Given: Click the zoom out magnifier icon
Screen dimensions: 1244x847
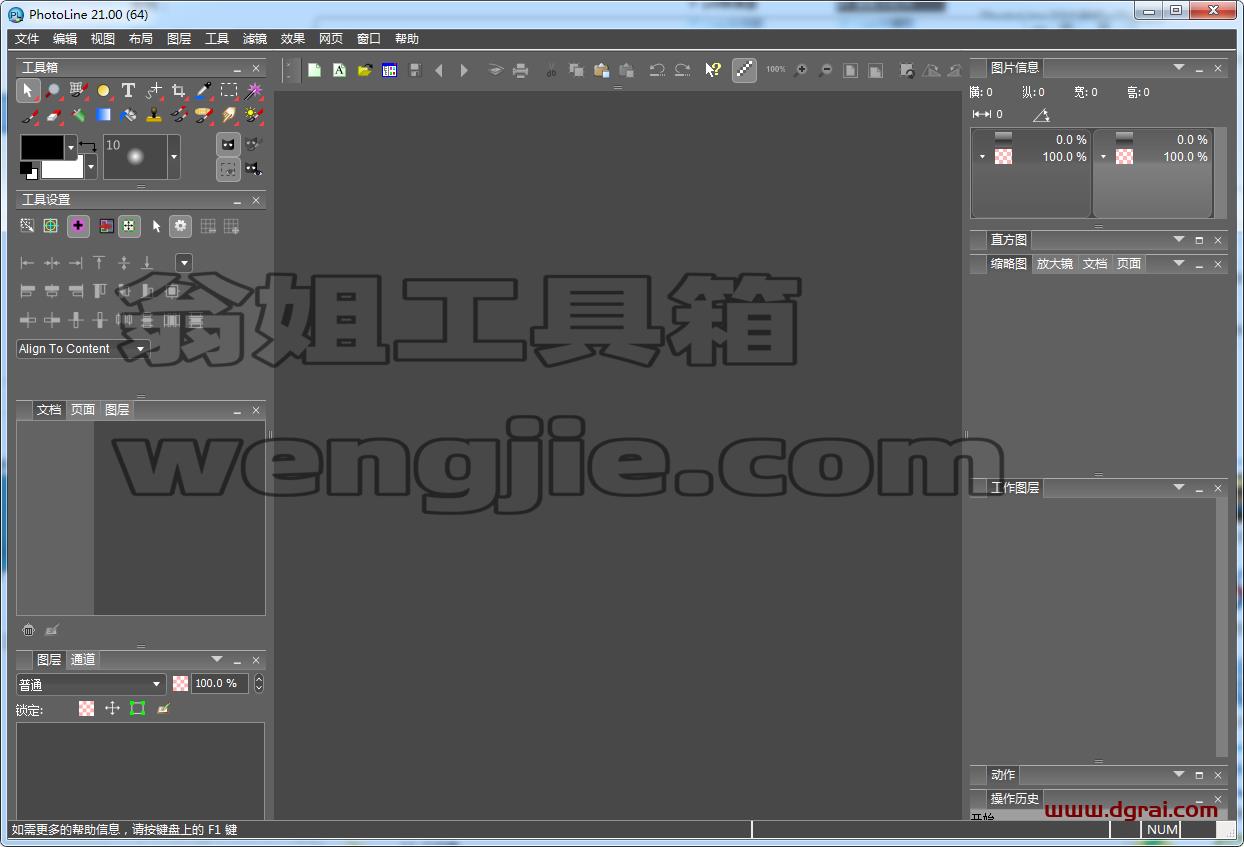Looking at the screenshot, I should 825,70.
